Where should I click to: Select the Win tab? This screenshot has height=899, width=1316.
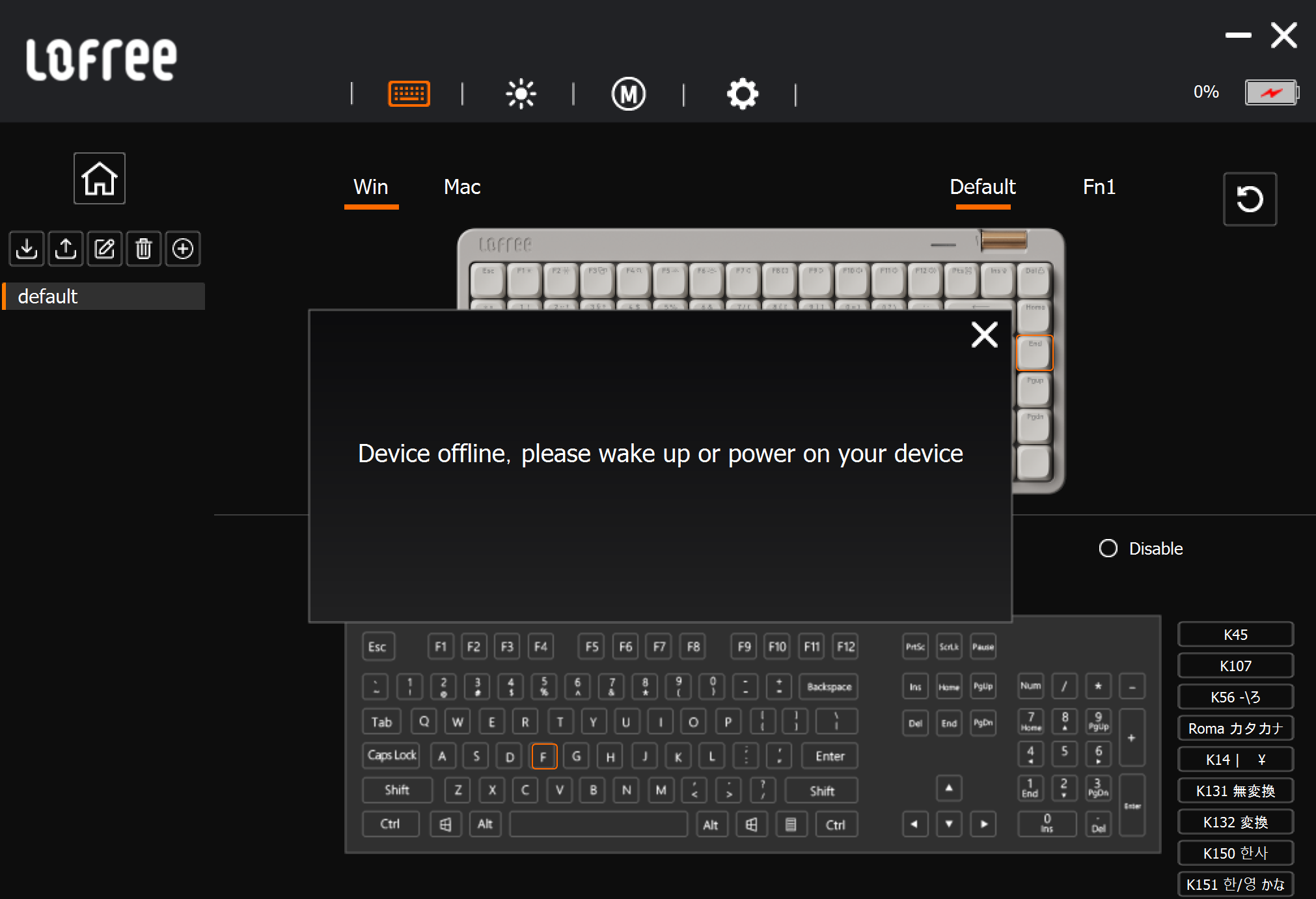click(x=370, y=187)
